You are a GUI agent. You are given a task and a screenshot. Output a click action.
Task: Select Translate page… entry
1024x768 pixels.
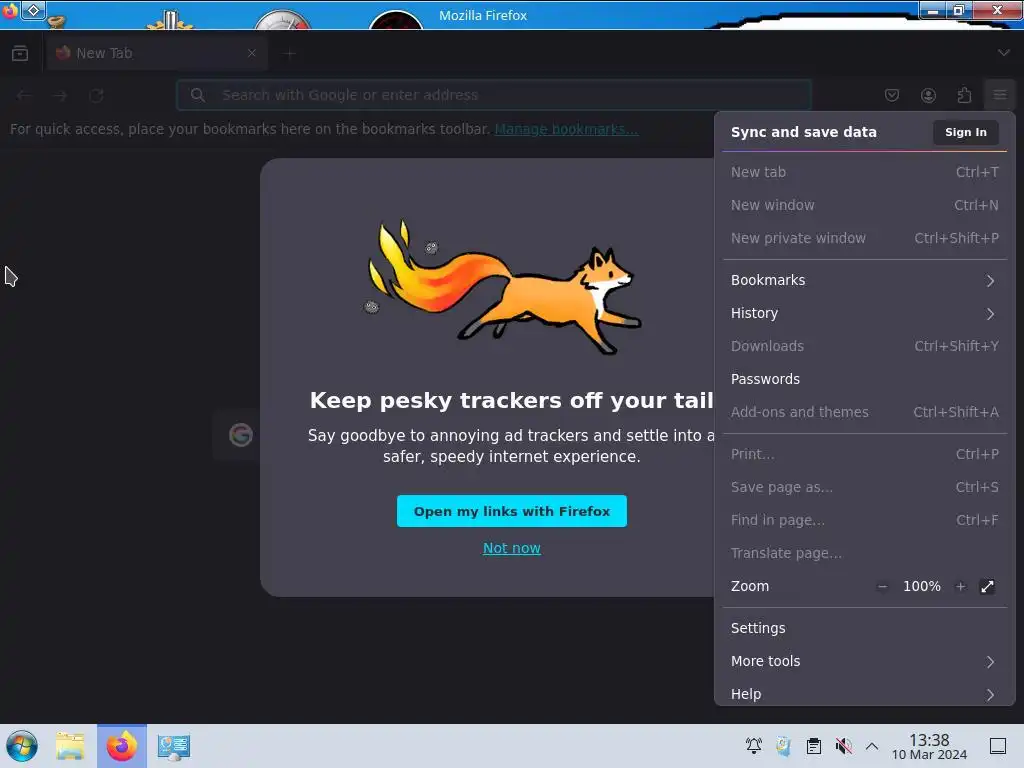click(865, 553)
